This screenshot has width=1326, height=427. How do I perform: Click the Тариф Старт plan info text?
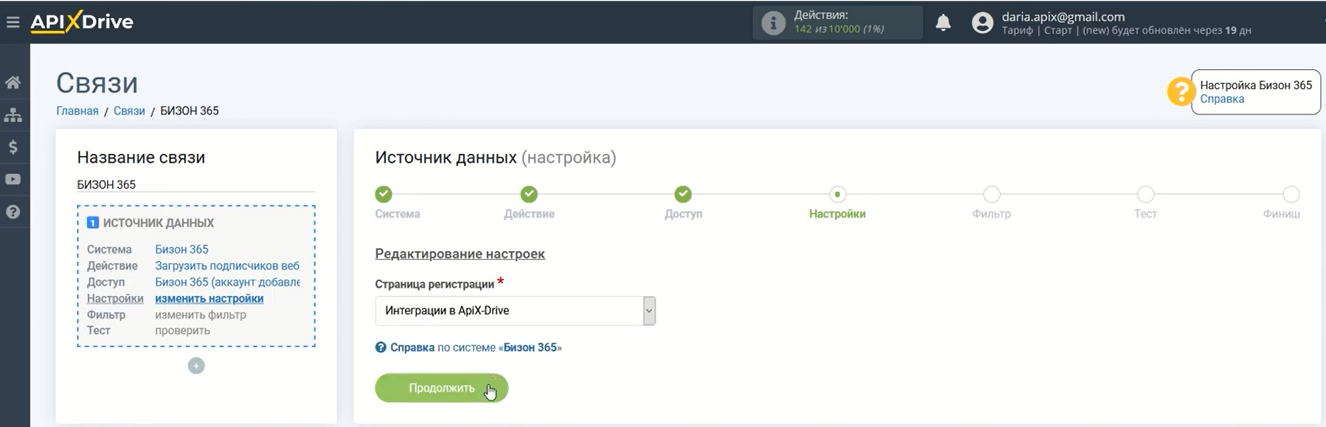[1127, 31]
